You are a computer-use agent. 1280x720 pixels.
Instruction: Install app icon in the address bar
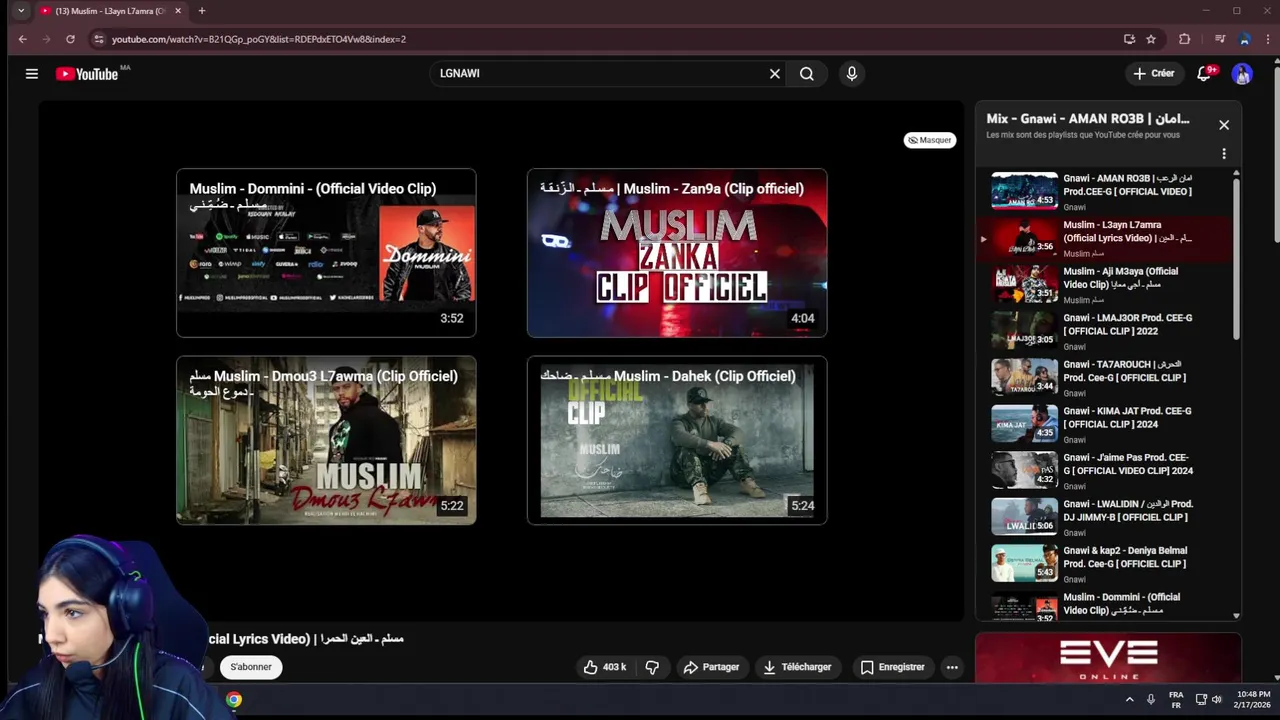point(1129,39)
